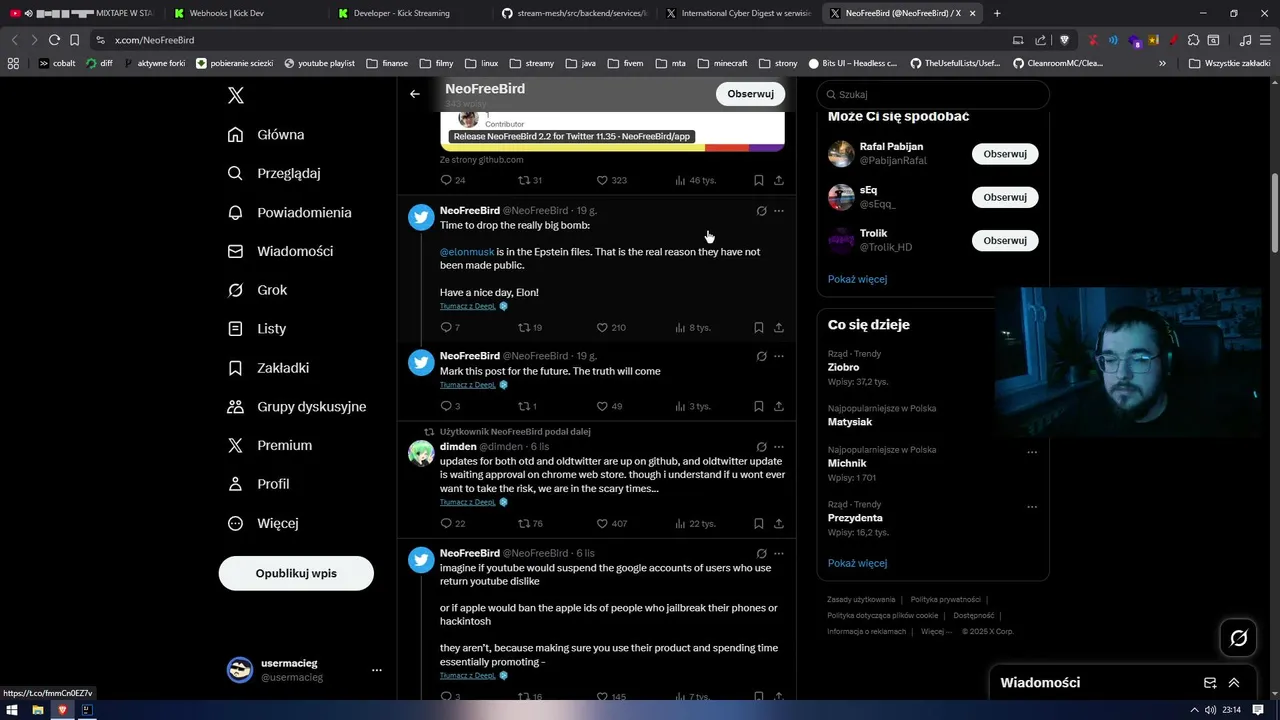Open the @elonmusk mention link
This screenshot has height=720, width=1280.
click(467, 252)
